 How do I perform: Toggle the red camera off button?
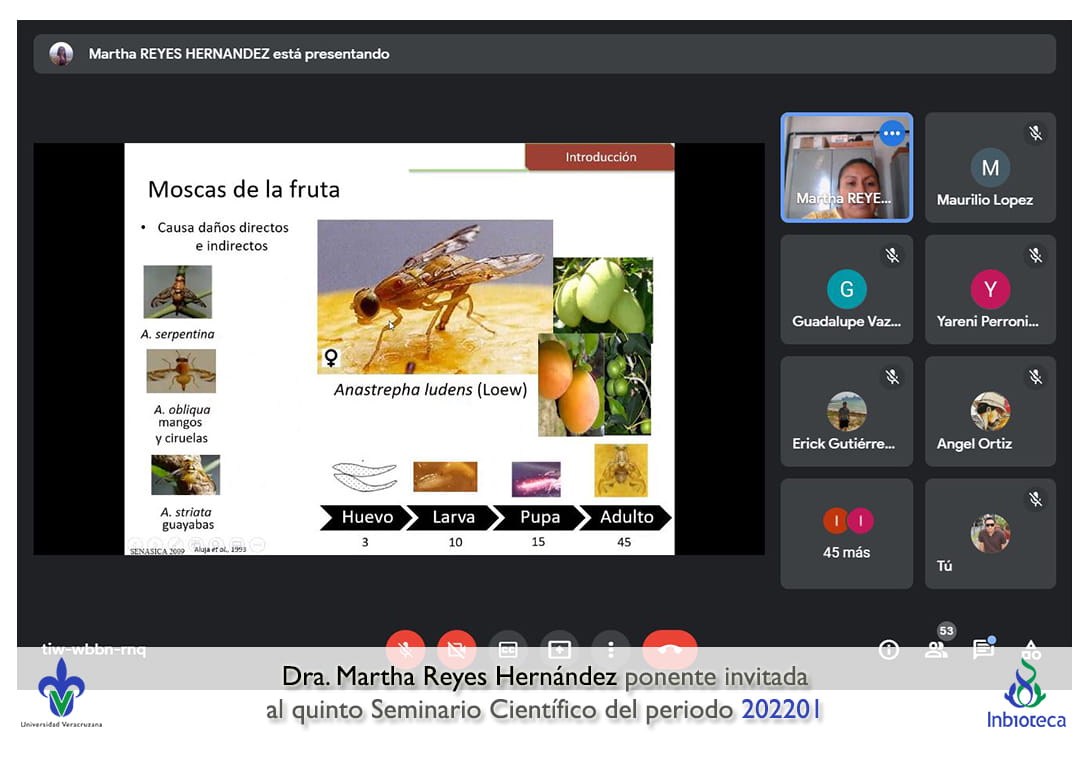(x=456, y=649)
